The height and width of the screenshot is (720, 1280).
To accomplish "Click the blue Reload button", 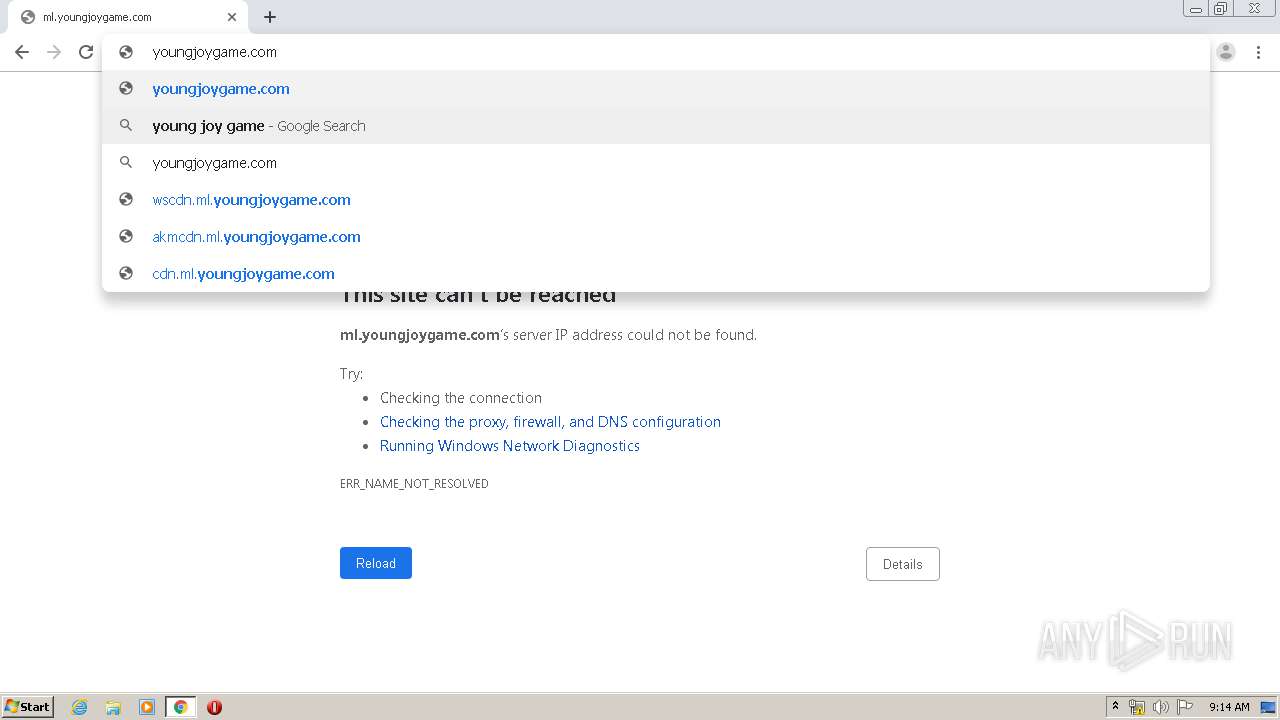I will (376, 563).
